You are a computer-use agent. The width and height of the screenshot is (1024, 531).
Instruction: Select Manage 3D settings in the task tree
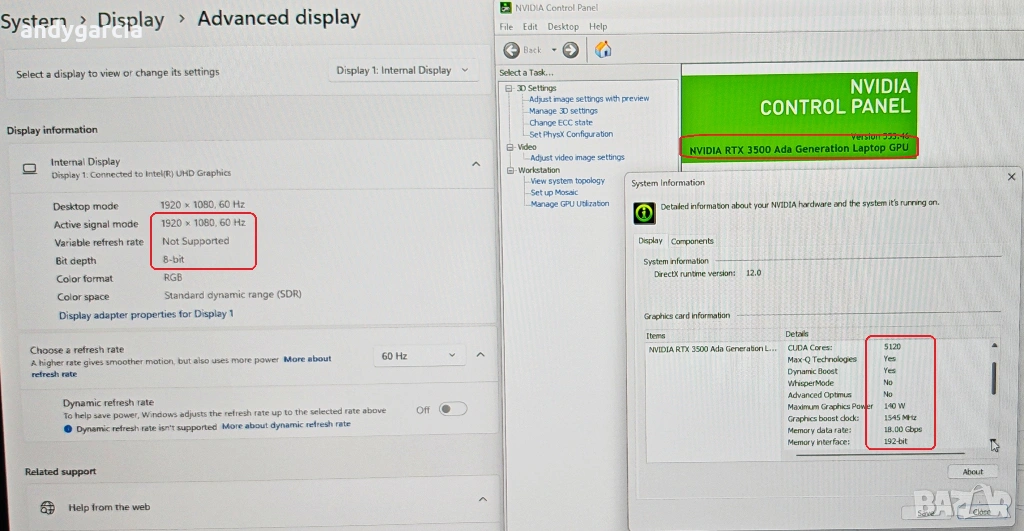click(x=563, y=111)
